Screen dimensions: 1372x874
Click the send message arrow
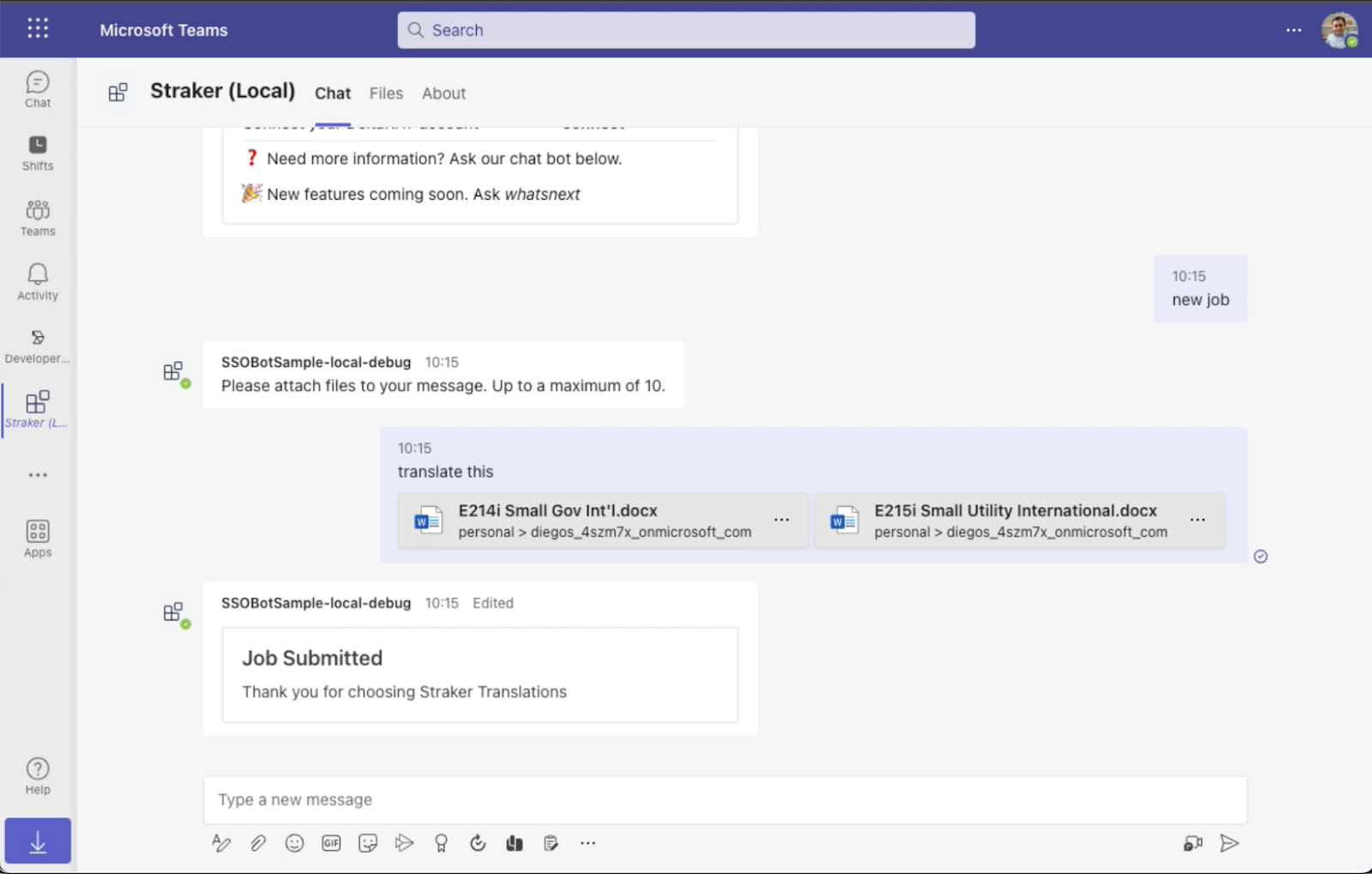click(1229, 843)
